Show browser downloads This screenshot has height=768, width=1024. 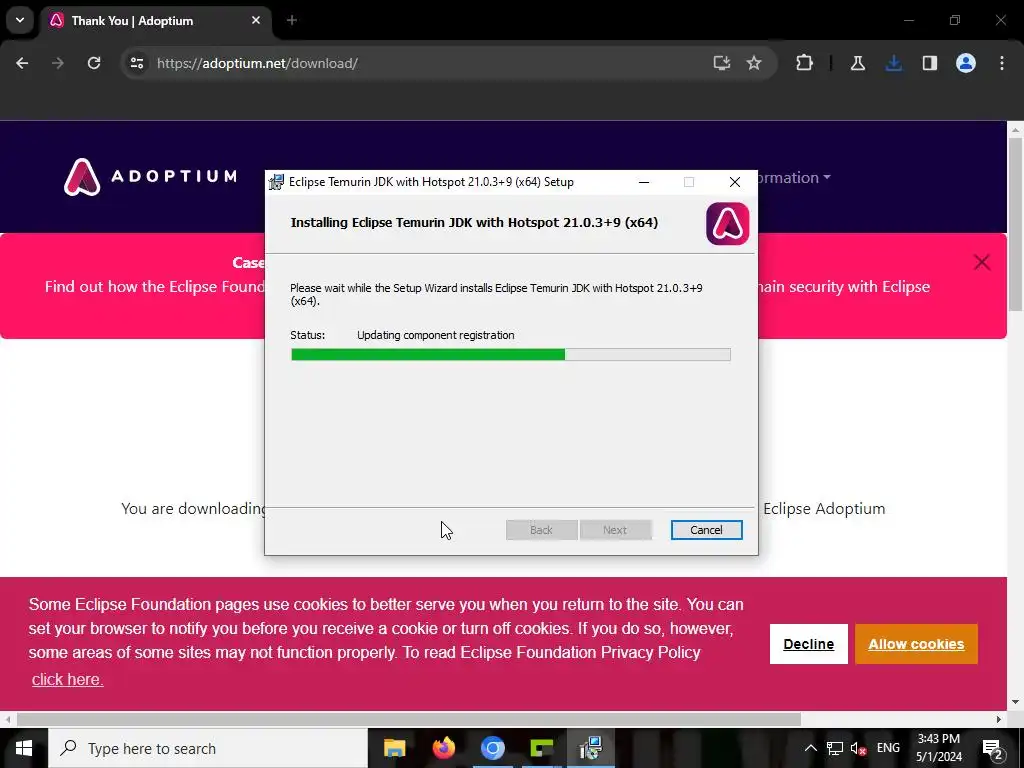click(894, 63)
